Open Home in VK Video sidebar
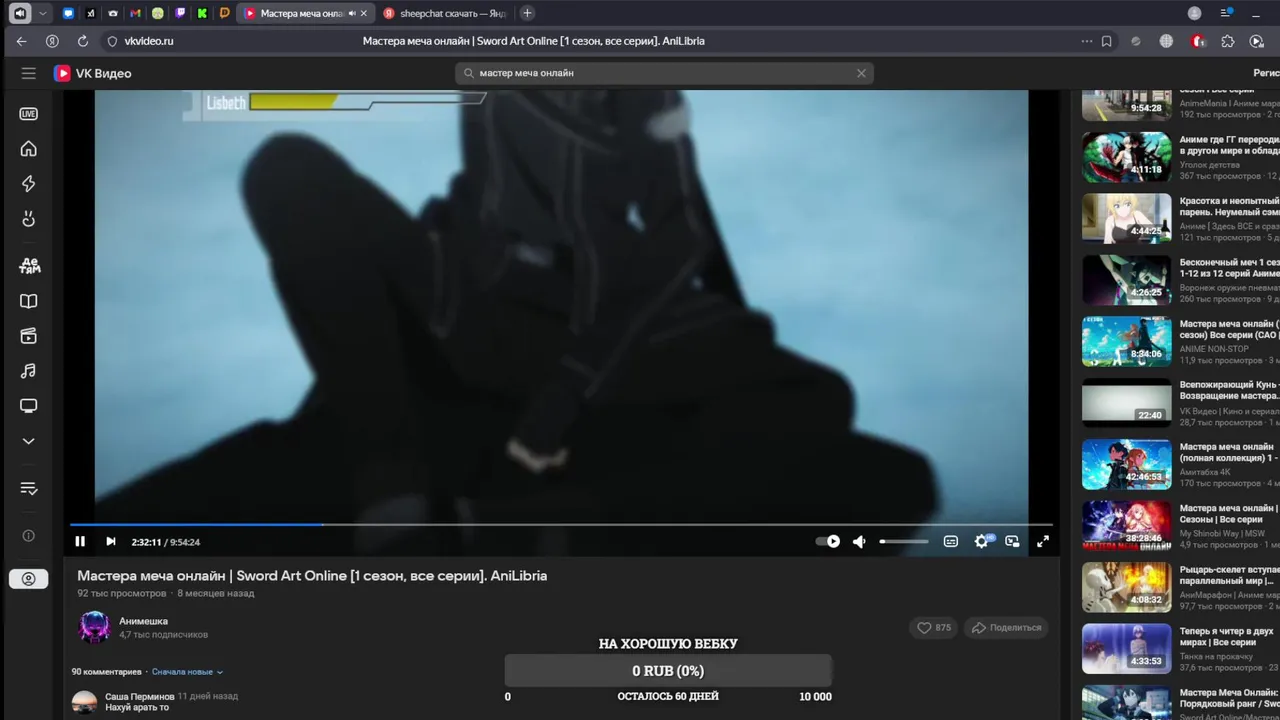The width and height of the screenshot is (1280, 720). point(29,149)
